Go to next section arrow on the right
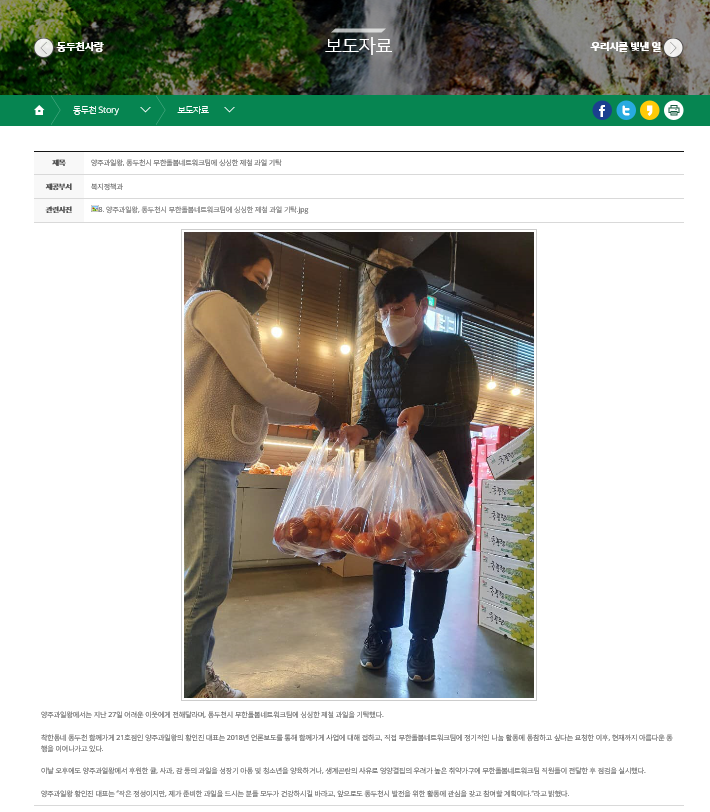 (673, 48)
